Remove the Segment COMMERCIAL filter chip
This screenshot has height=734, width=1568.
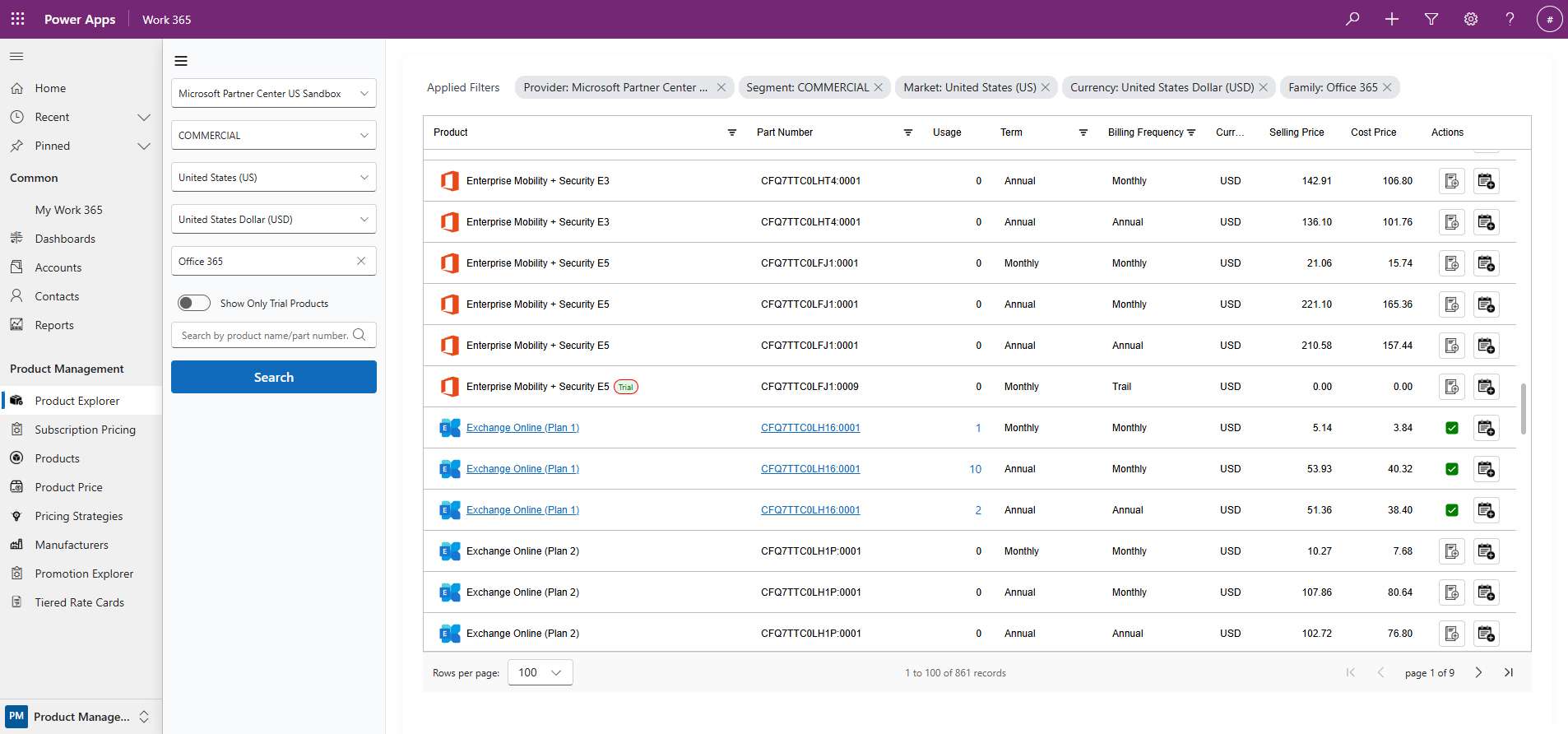879,87
